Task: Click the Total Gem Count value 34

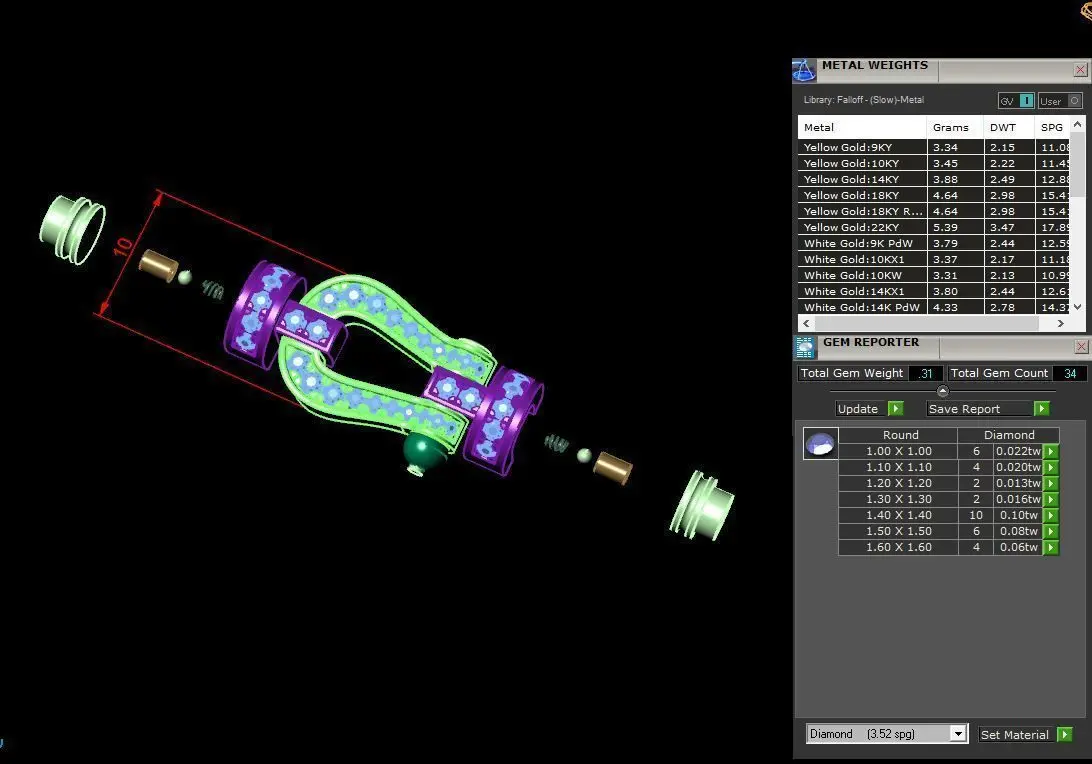Action: tap(1070, 373)
